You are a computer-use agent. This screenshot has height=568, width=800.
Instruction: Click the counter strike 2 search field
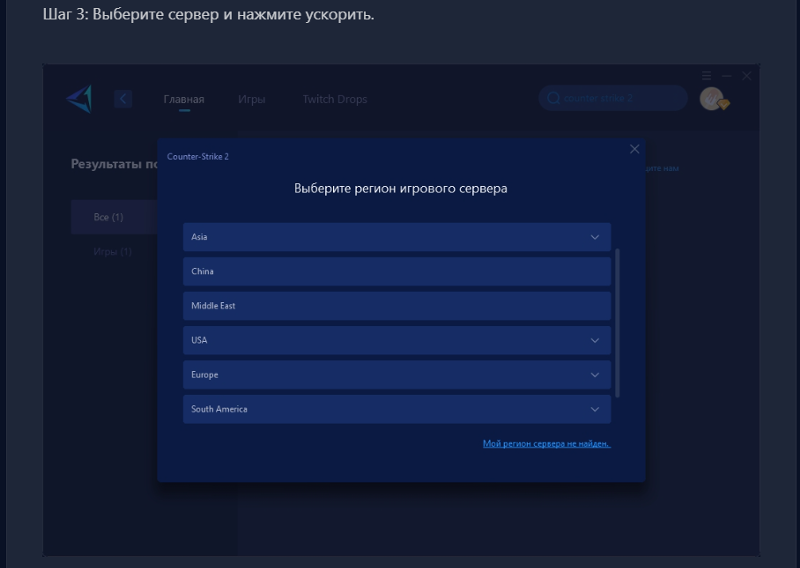(613, 98)
